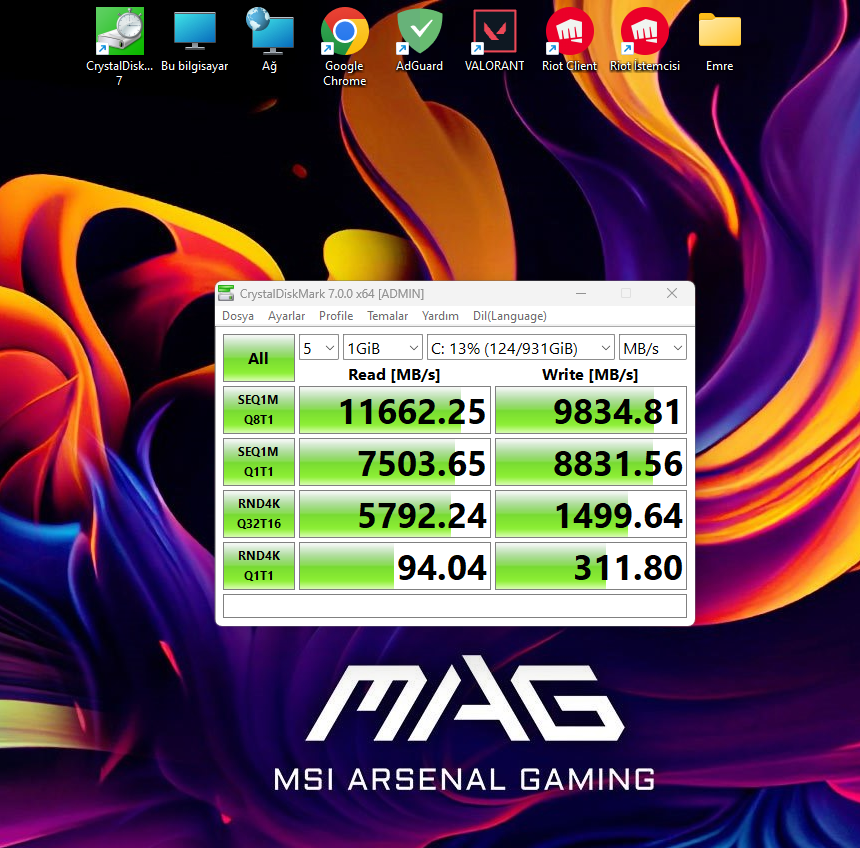Click the CrystalDiskMark title bar app icon

(x=226, y=293)
